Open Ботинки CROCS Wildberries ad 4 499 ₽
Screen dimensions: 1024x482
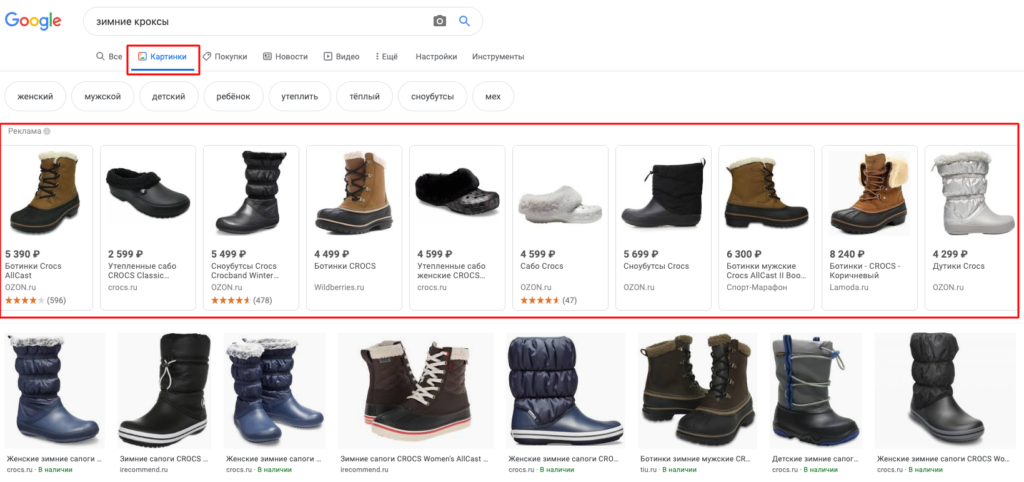[x=354, y=227]
